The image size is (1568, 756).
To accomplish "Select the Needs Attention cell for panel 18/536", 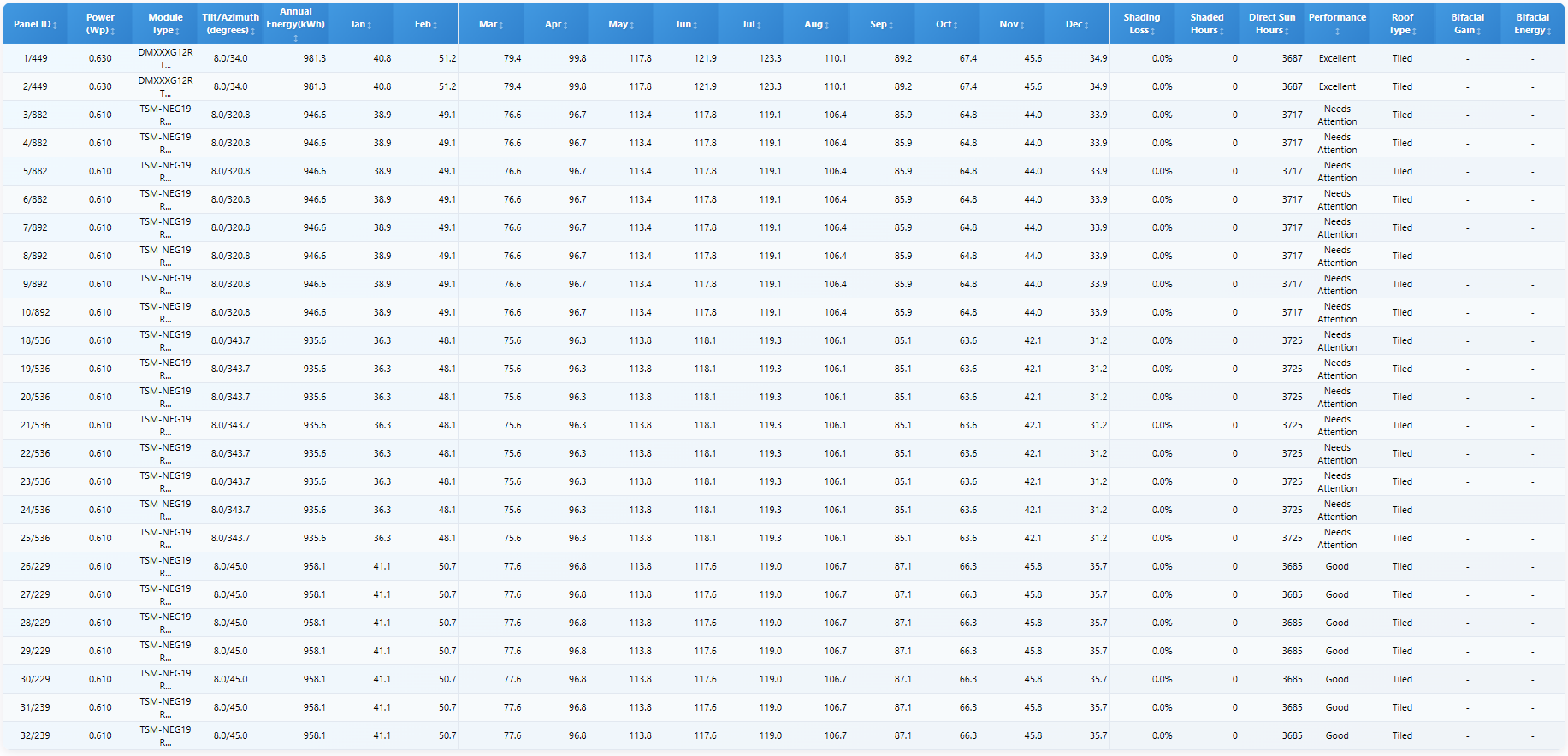I will pyautogui.click(x=1337, y=340).
